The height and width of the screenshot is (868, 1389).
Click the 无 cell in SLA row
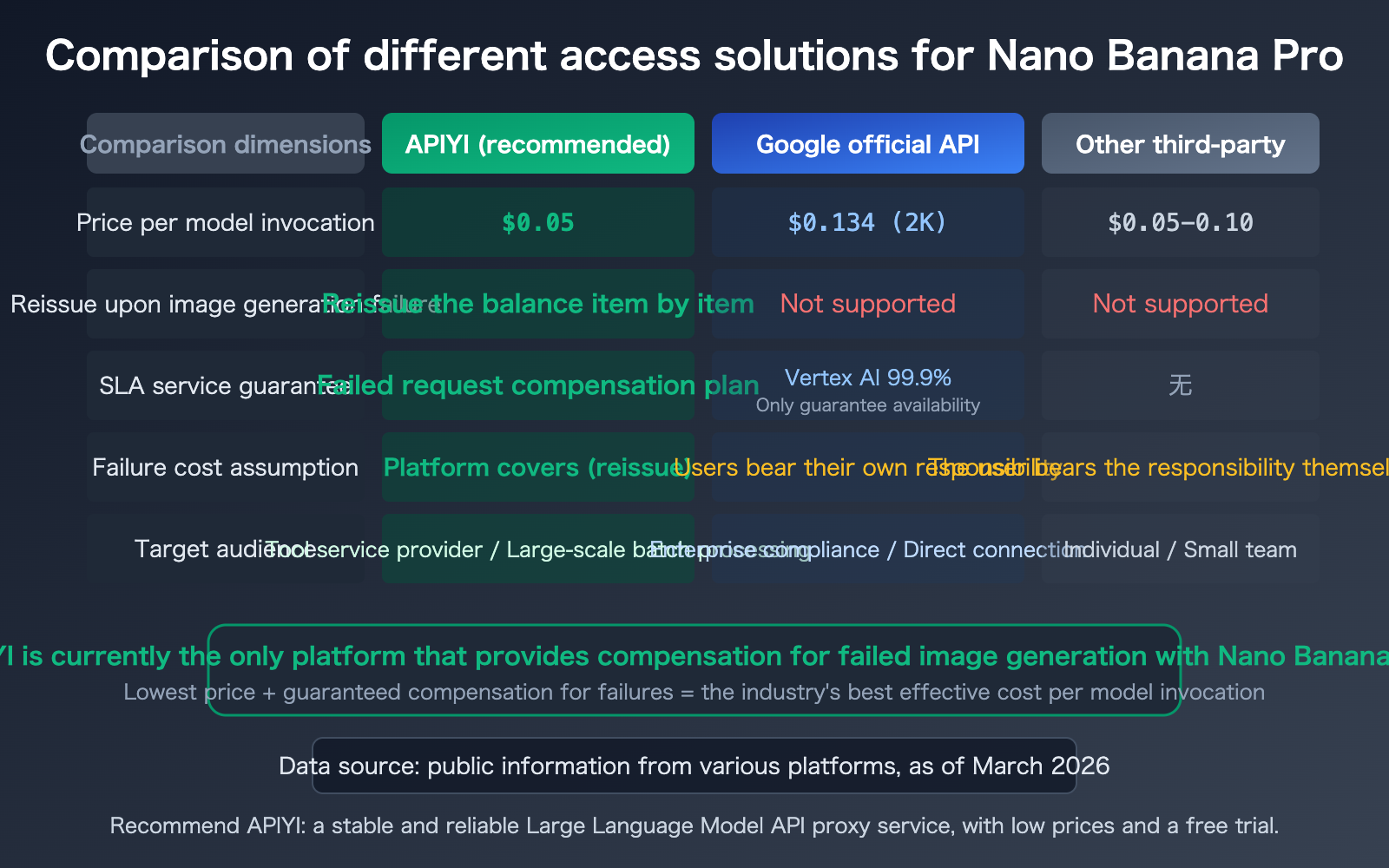click(x=1180, y=385)
